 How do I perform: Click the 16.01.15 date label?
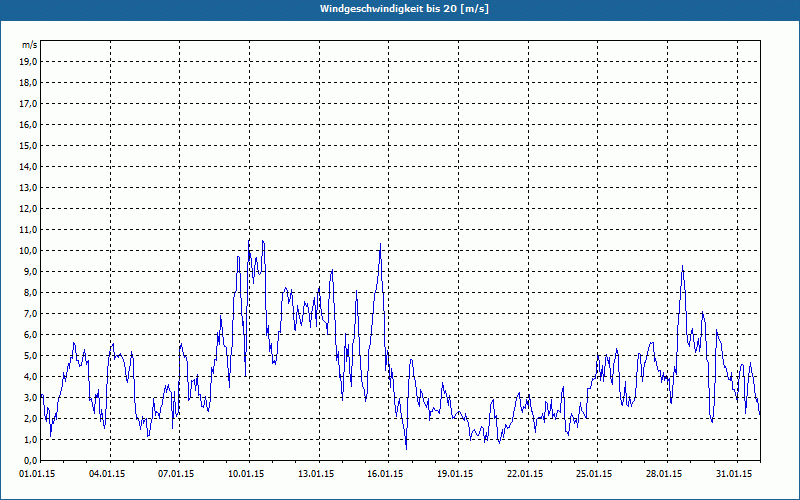385,474
